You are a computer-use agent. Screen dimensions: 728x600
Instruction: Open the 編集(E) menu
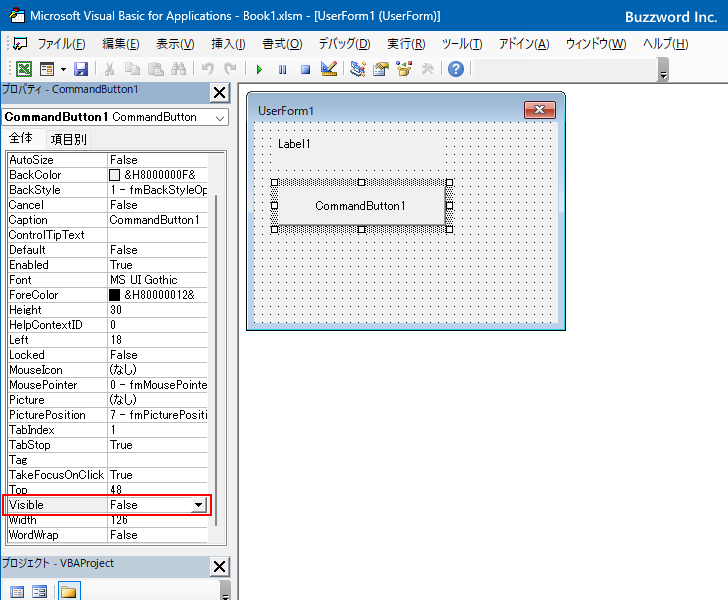pyautogui.click(x=121, y=44)
